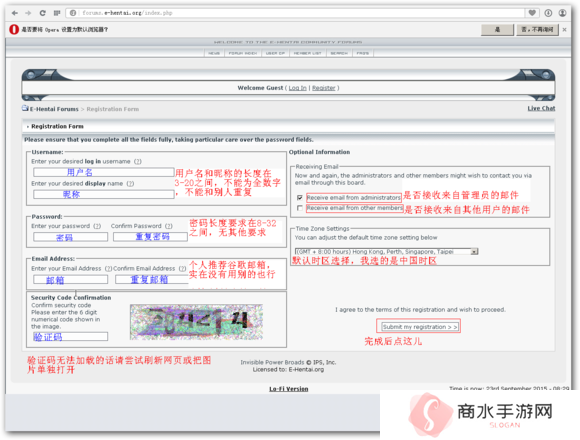Click the heart bookmark icon
Viewport: 580px width, 440px height.
[532, 13]
